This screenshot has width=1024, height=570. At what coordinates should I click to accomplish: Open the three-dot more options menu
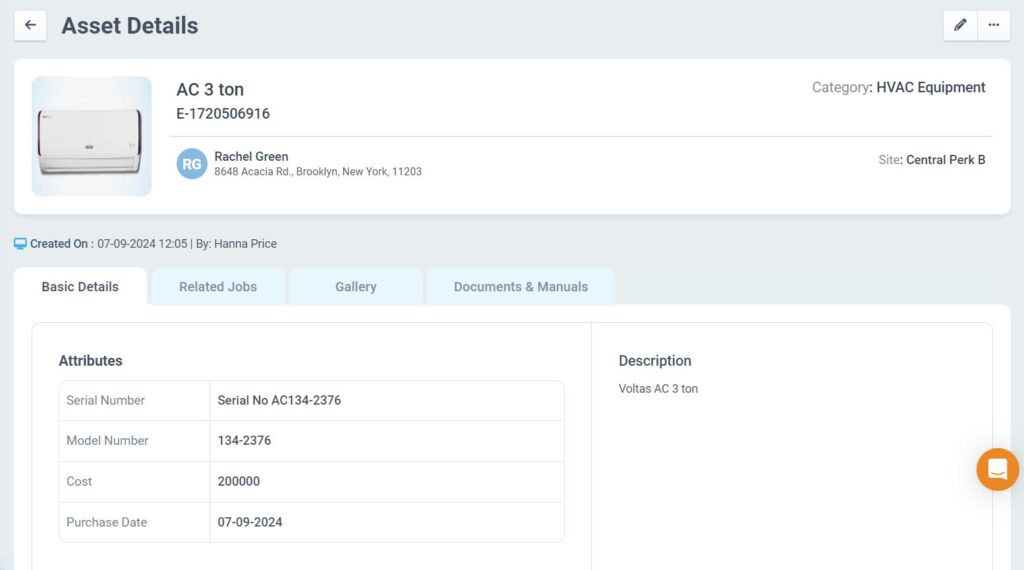tap(993, 25)
